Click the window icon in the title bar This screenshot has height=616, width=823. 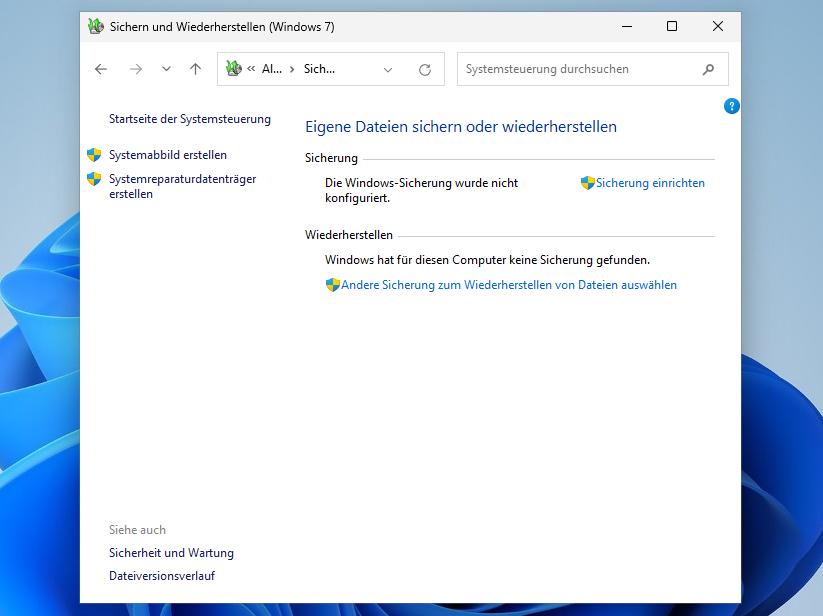[x=95, y=27]
